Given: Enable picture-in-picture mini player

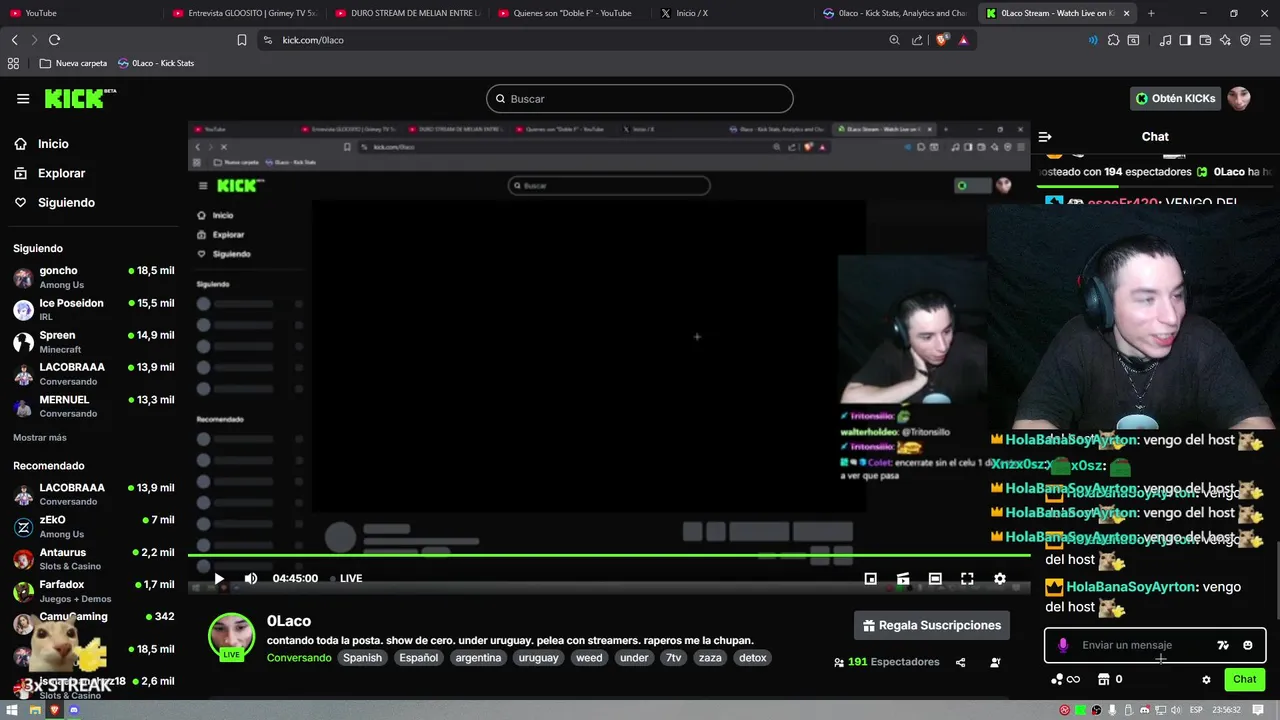Looking at the screenshot, I should pos(871,578).
